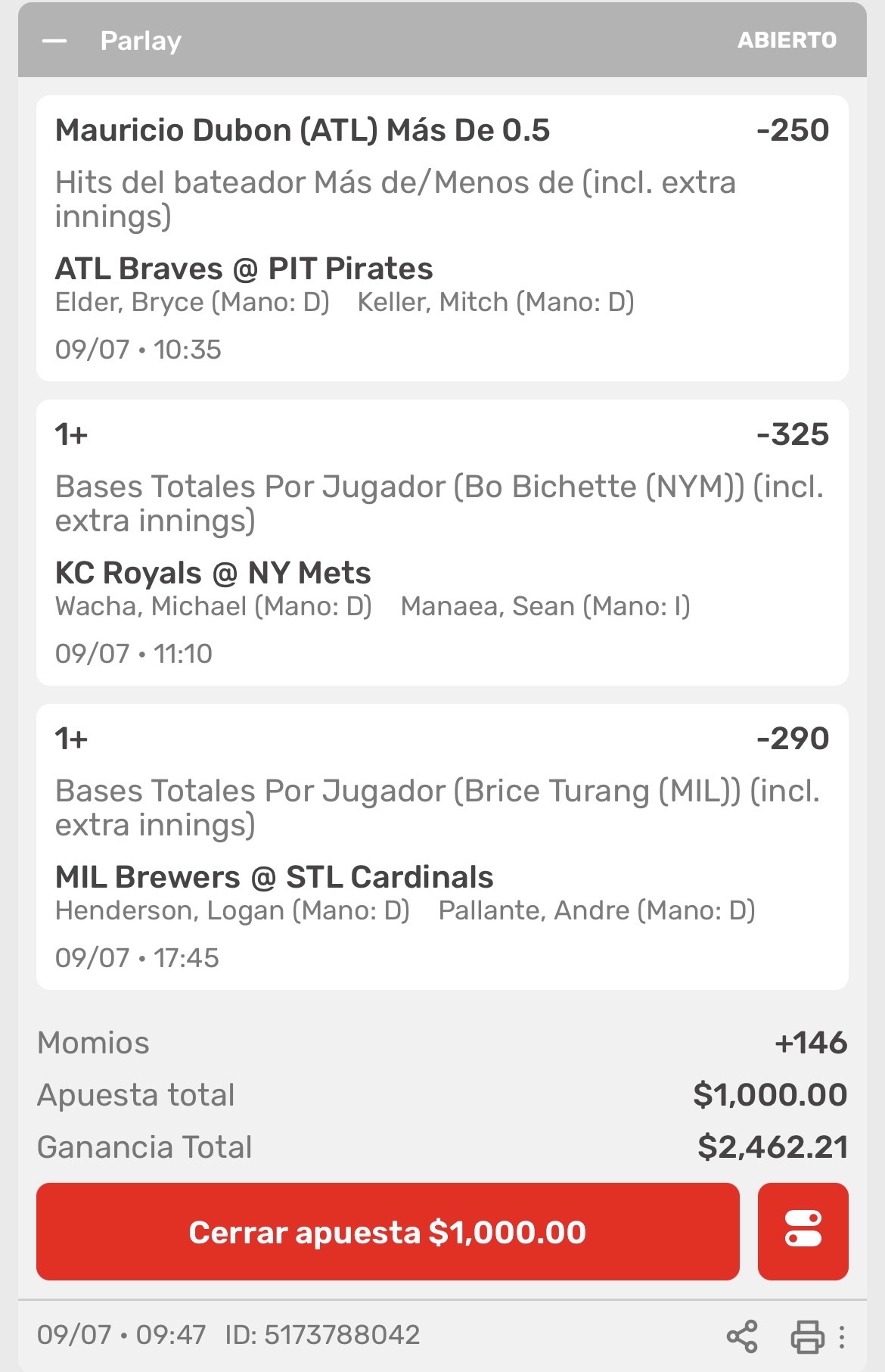This screenshot has height=1372, width=885.
Task: Open Bo Bichette total bases market description
Action: 439,503
